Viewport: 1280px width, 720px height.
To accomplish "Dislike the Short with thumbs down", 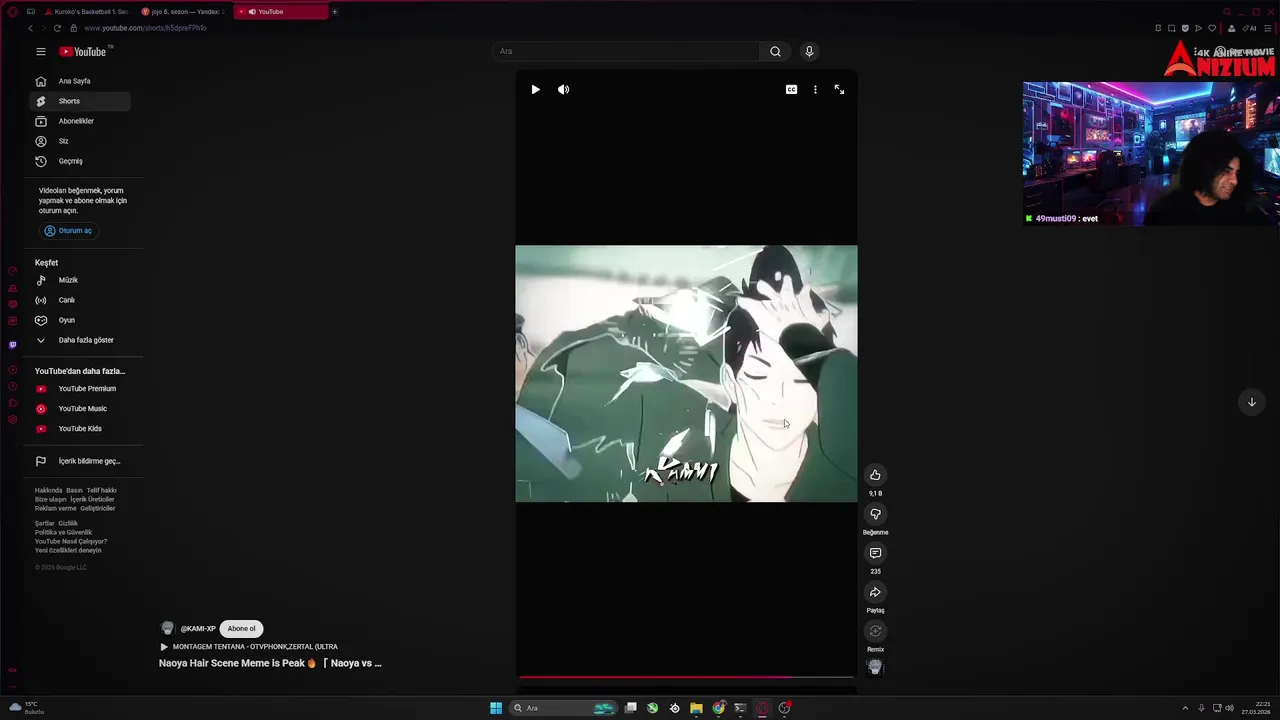I will 875,514.
